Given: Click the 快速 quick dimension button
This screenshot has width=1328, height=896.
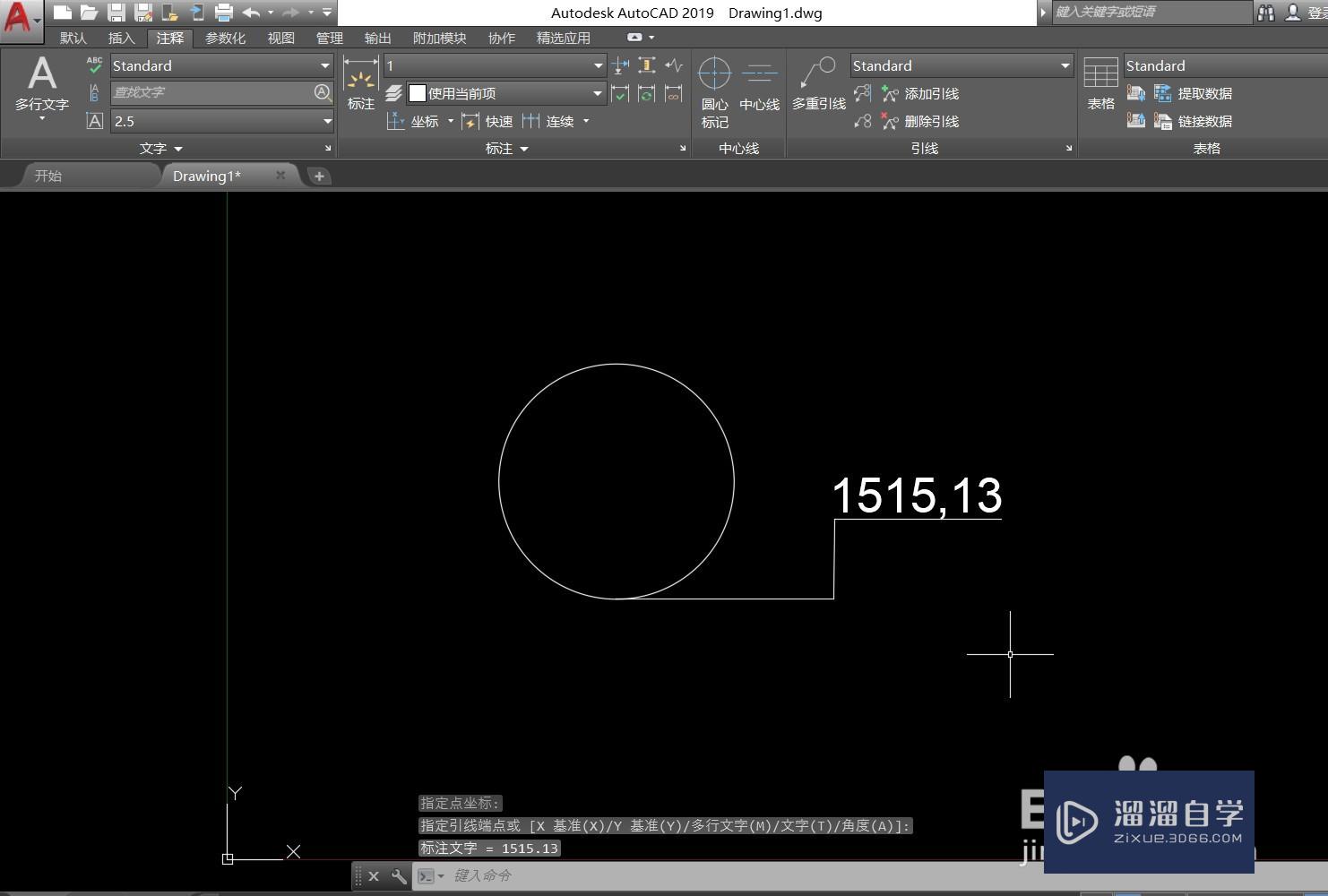Looking at the screenshot, I should click(487, 121).
